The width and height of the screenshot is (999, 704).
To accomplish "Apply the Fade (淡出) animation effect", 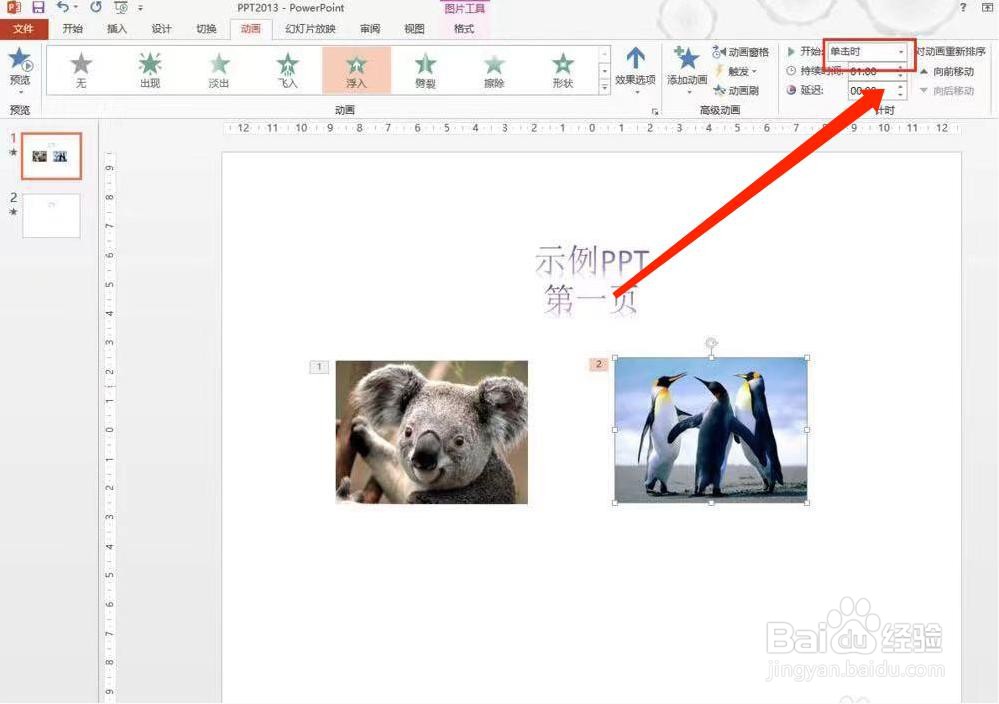I will [x=219, y=70].
